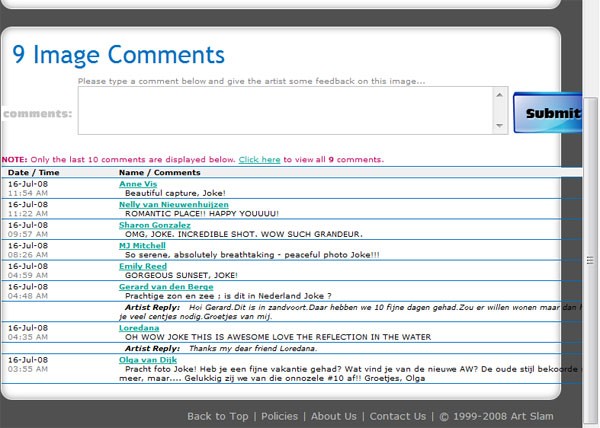
Task: Open Loredana profile link
Action: (139, 328)
